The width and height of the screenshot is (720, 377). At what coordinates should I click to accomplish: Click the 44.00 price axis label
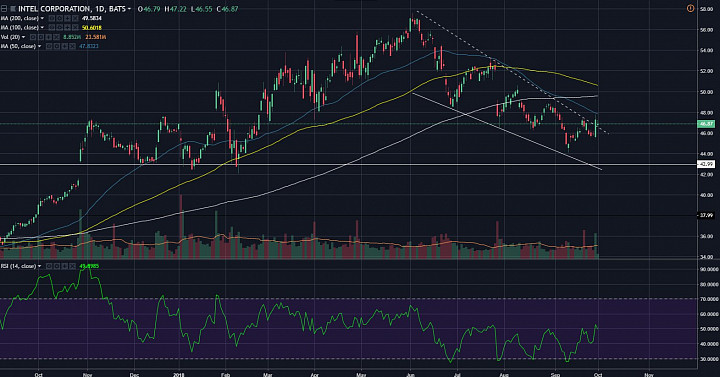pyautogui.click(x=706, y=154)
